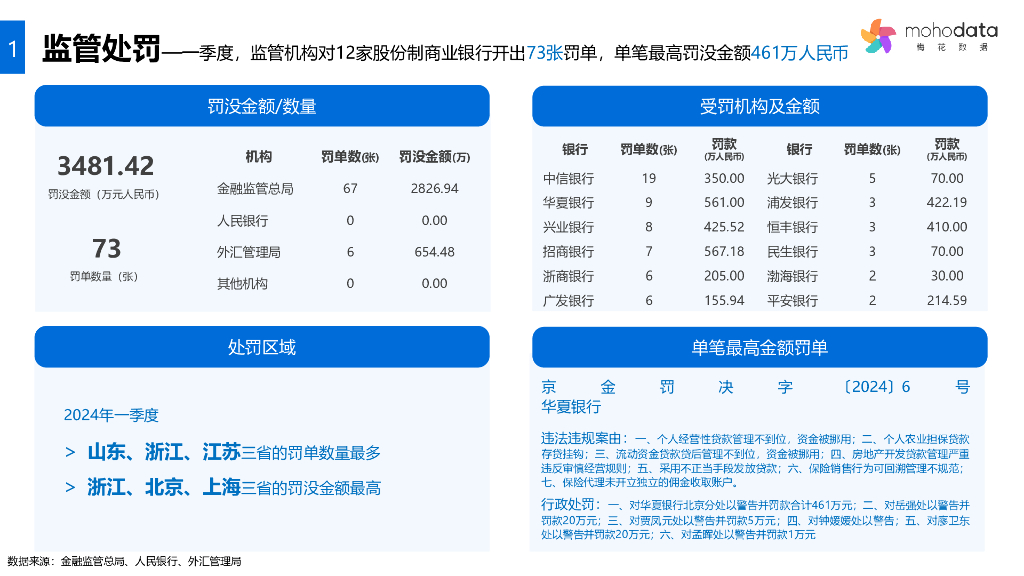Click 华夏银行 under the penalty document number
Image resolution: width=1024 pixels, height=576 pixels.
coord(571,407)
